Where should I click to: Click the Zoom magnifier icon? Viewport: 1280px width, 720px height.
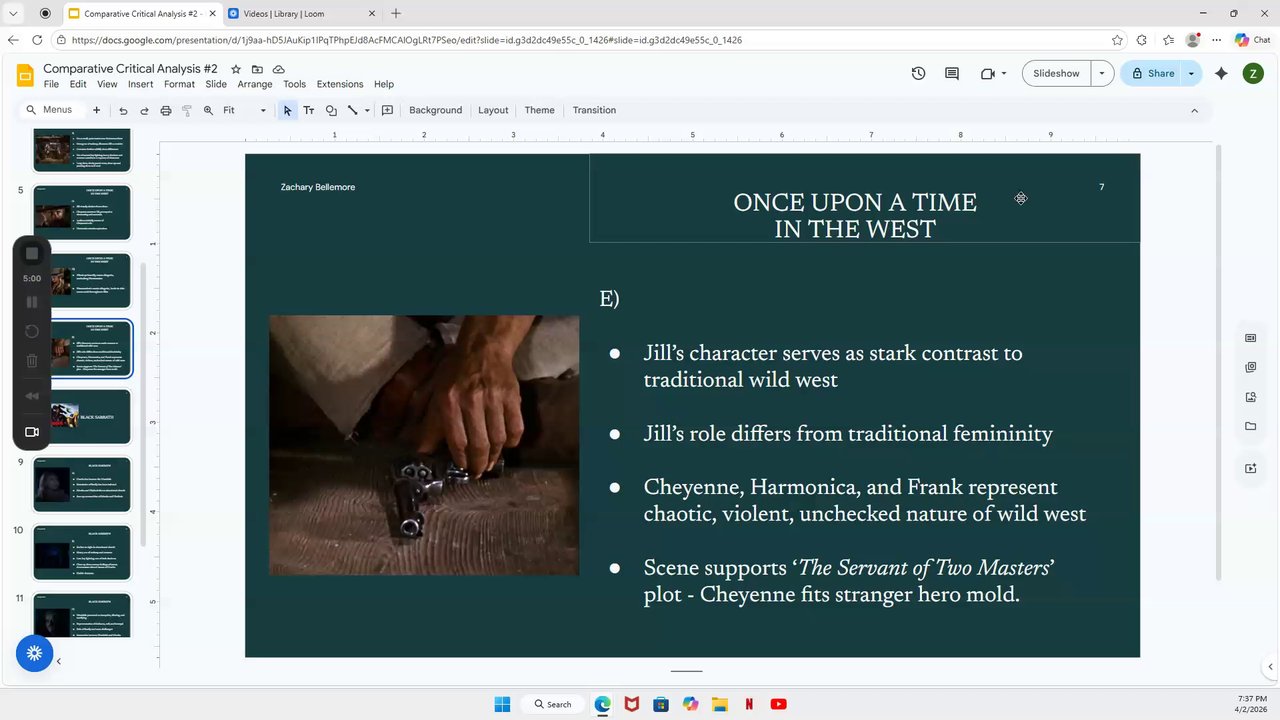208,110
